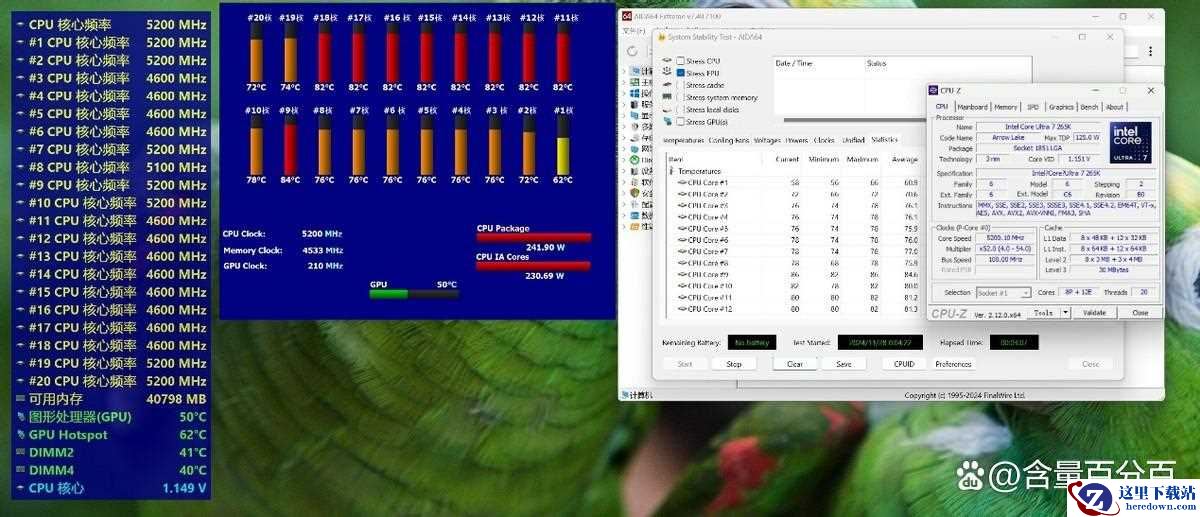Screen dimensions: 1200x517
Task: Click the 'DIMM4' temperature row
Action: [111, 470]
